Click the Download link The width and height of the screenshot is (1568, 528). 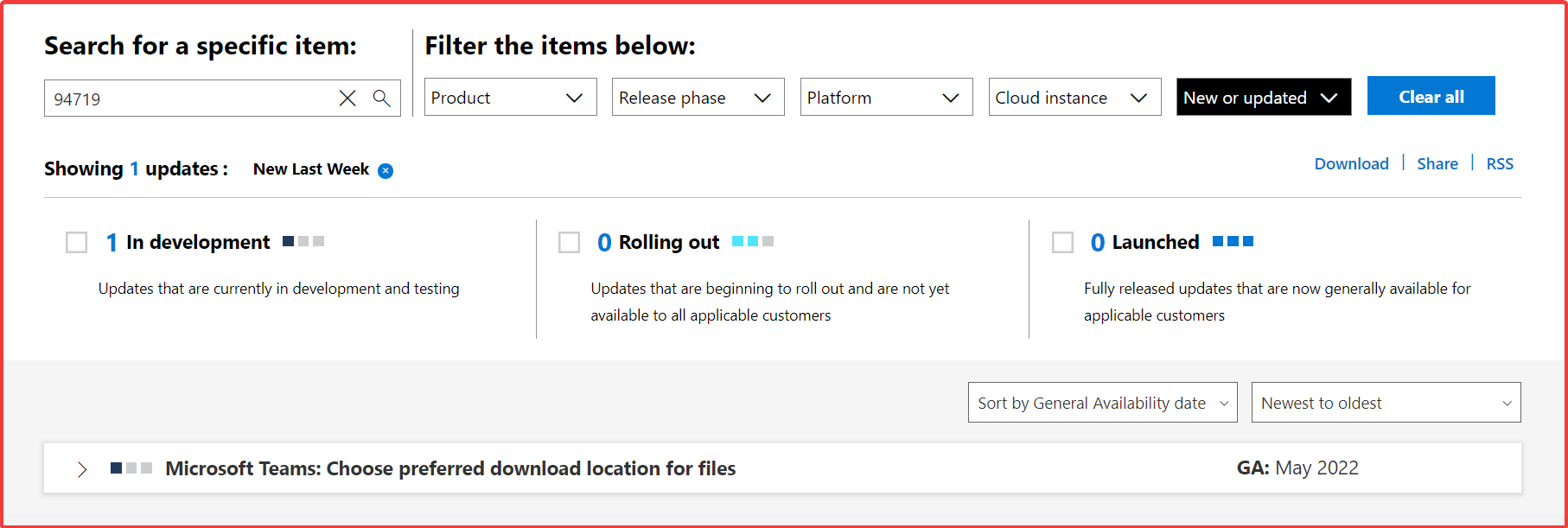pos(1351,164)
